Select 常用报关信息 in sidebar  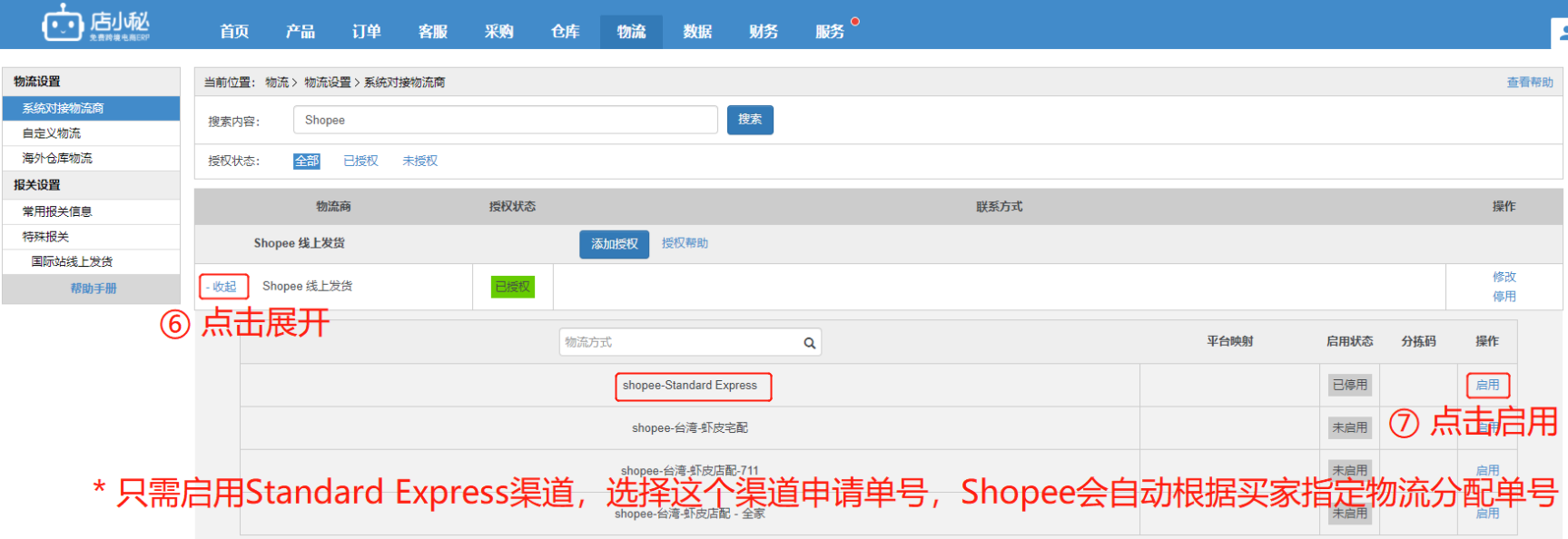point(91,211)
